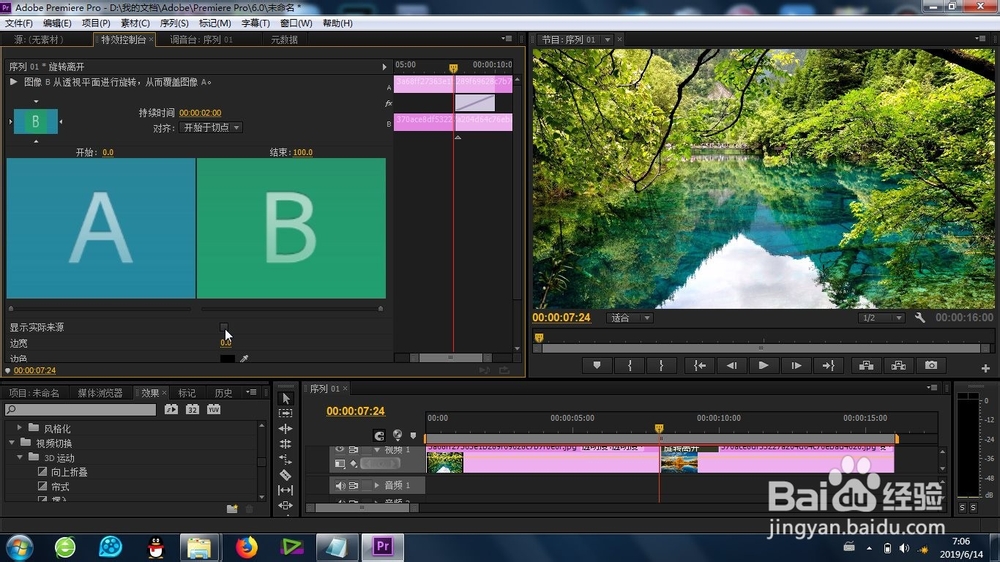Open the 字幕(T) menu
Image resolution: width=1000 pixels, height=562 pixels.
pos(255,23)
